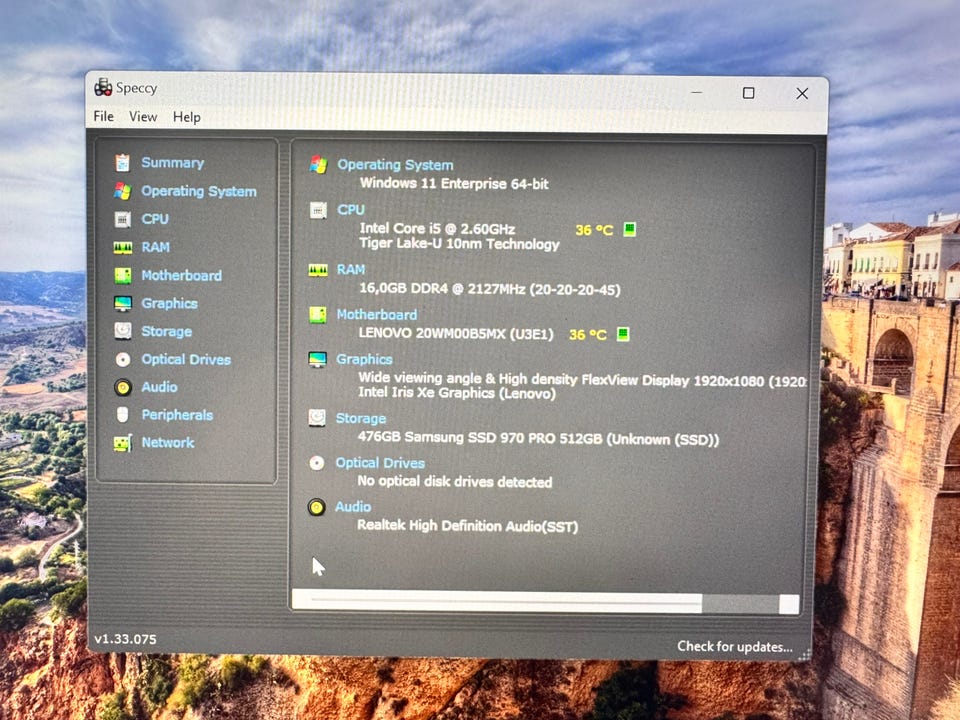Click the CPU temperature value 36 °C

coord(594,230)
